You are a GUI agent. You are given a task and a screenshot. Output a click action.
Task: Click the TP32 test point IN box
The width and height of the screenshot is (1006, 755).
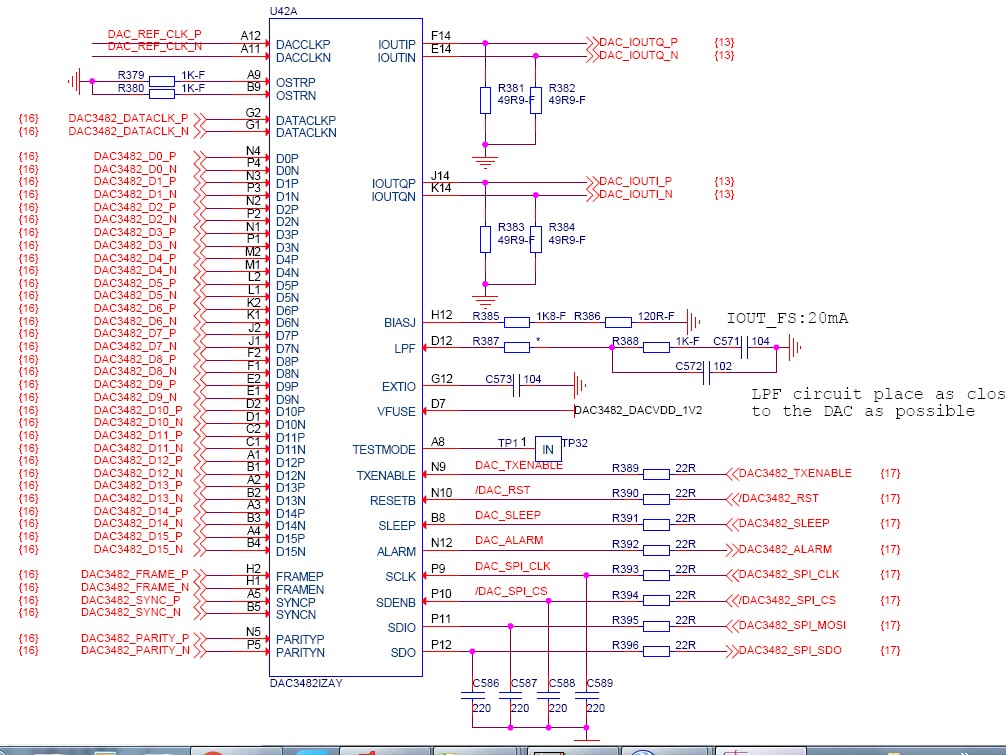tap(548, 449)
